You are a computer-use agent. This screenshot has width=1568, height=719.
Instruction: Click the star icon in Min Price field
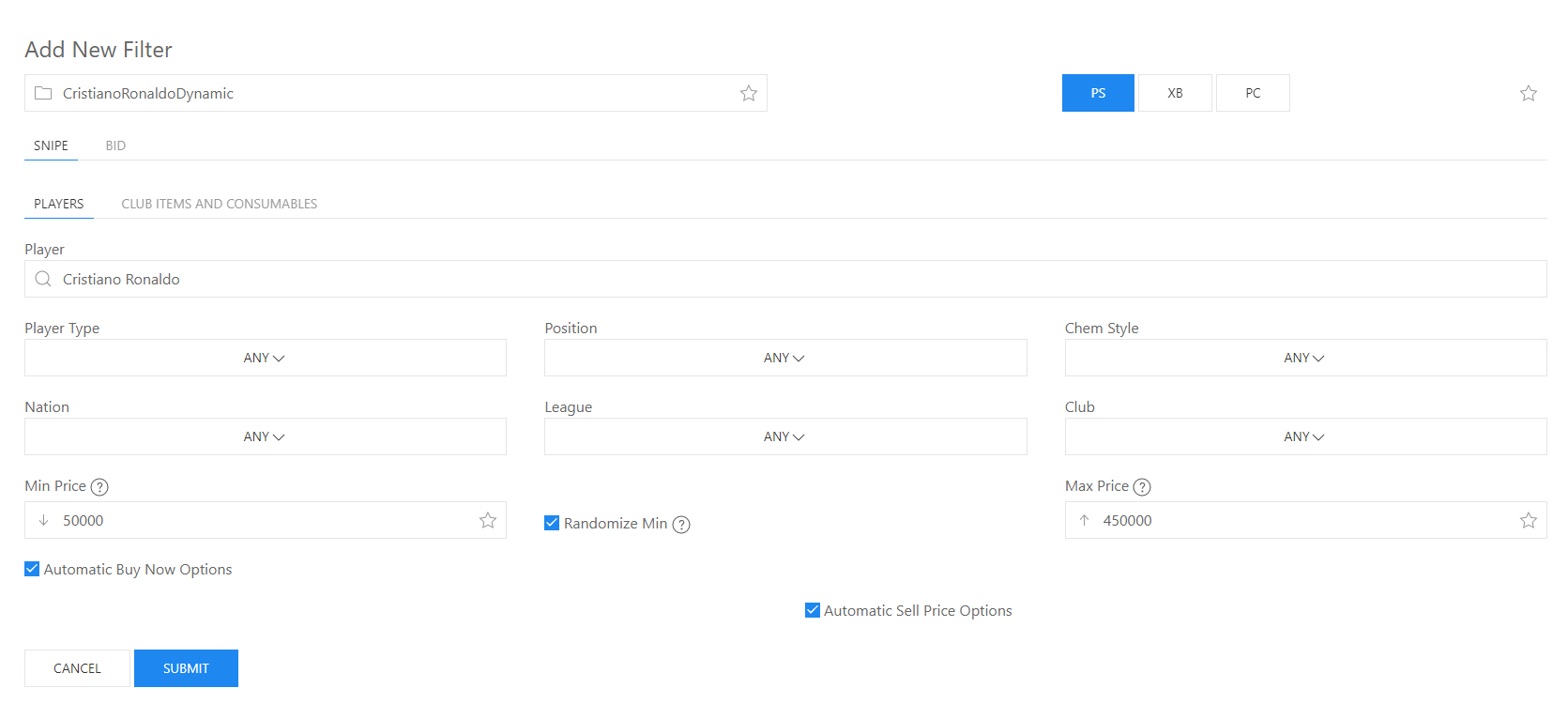point(488,520)
